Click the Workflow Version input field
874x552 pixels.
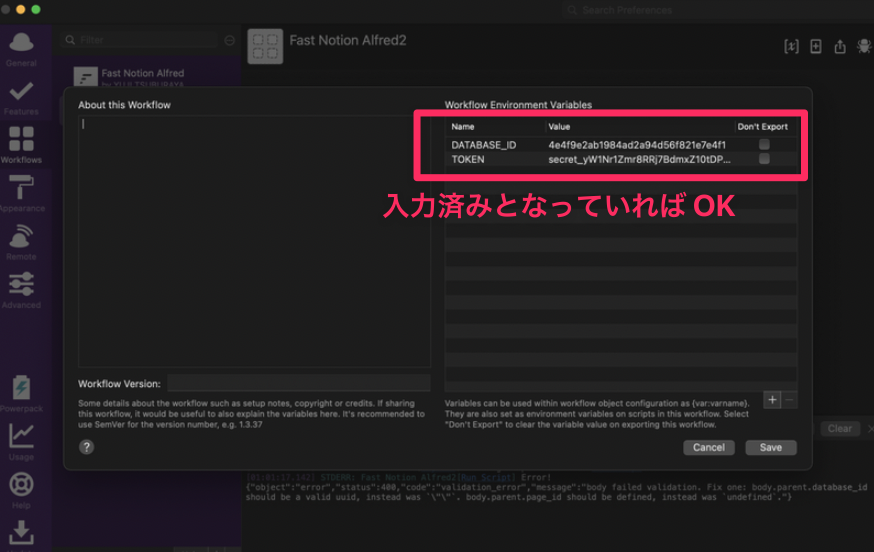(x=299, y=383)
